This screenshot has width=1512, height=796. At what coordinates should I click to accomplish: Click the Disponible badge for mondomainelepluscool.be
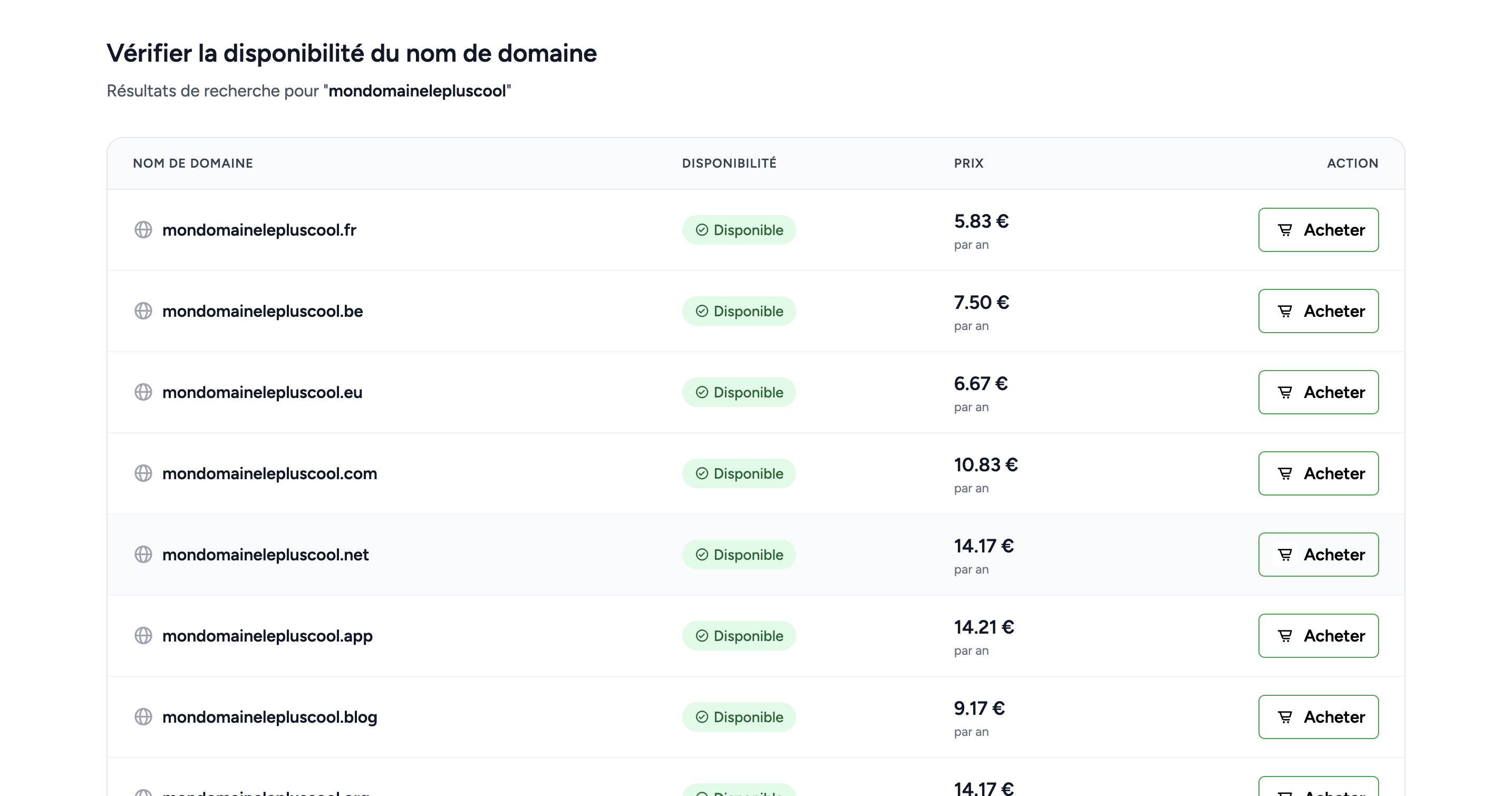(x=739, y=311)
